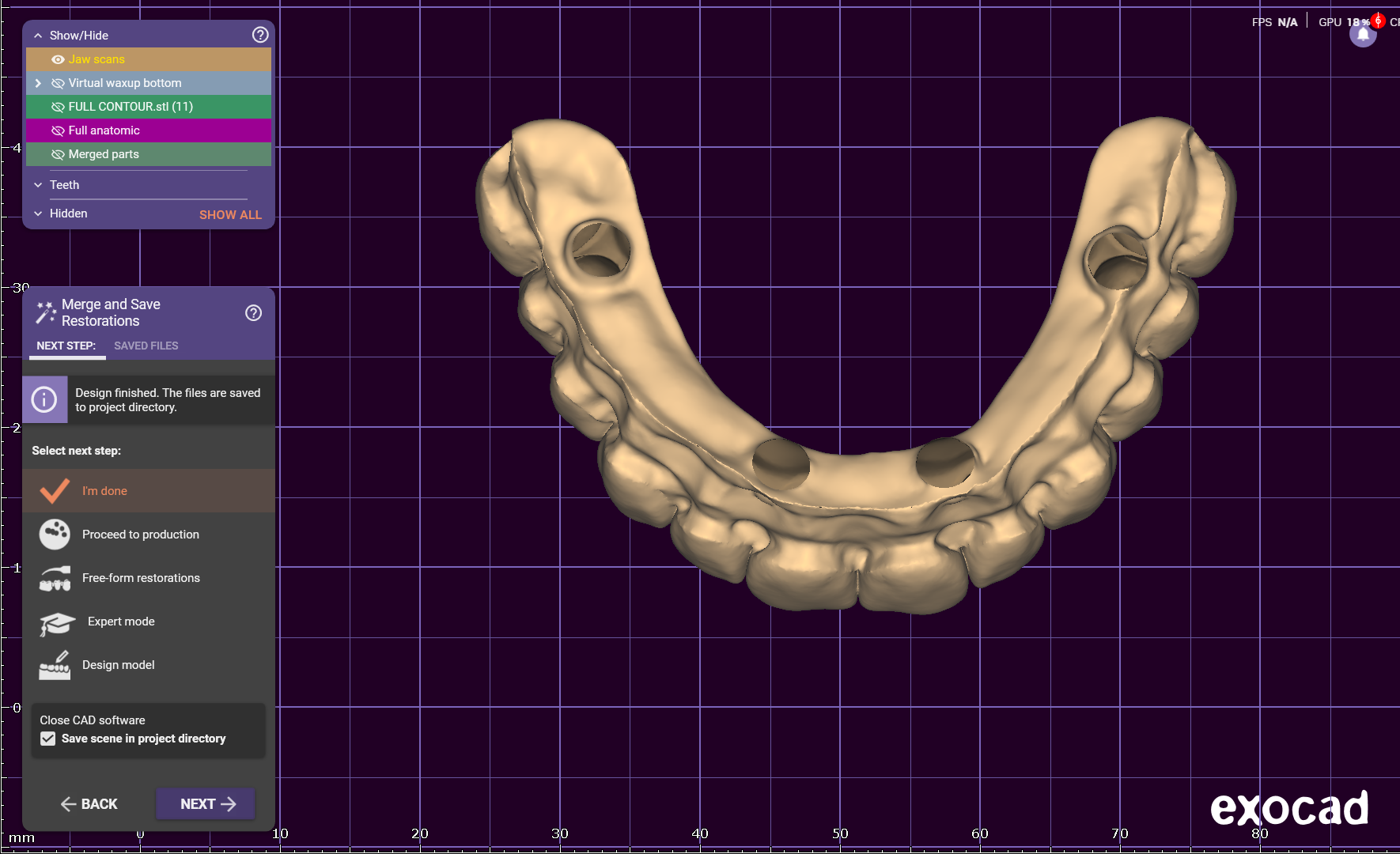
Task: Collapse the Show/Hide panel
Action: (38, 36)
